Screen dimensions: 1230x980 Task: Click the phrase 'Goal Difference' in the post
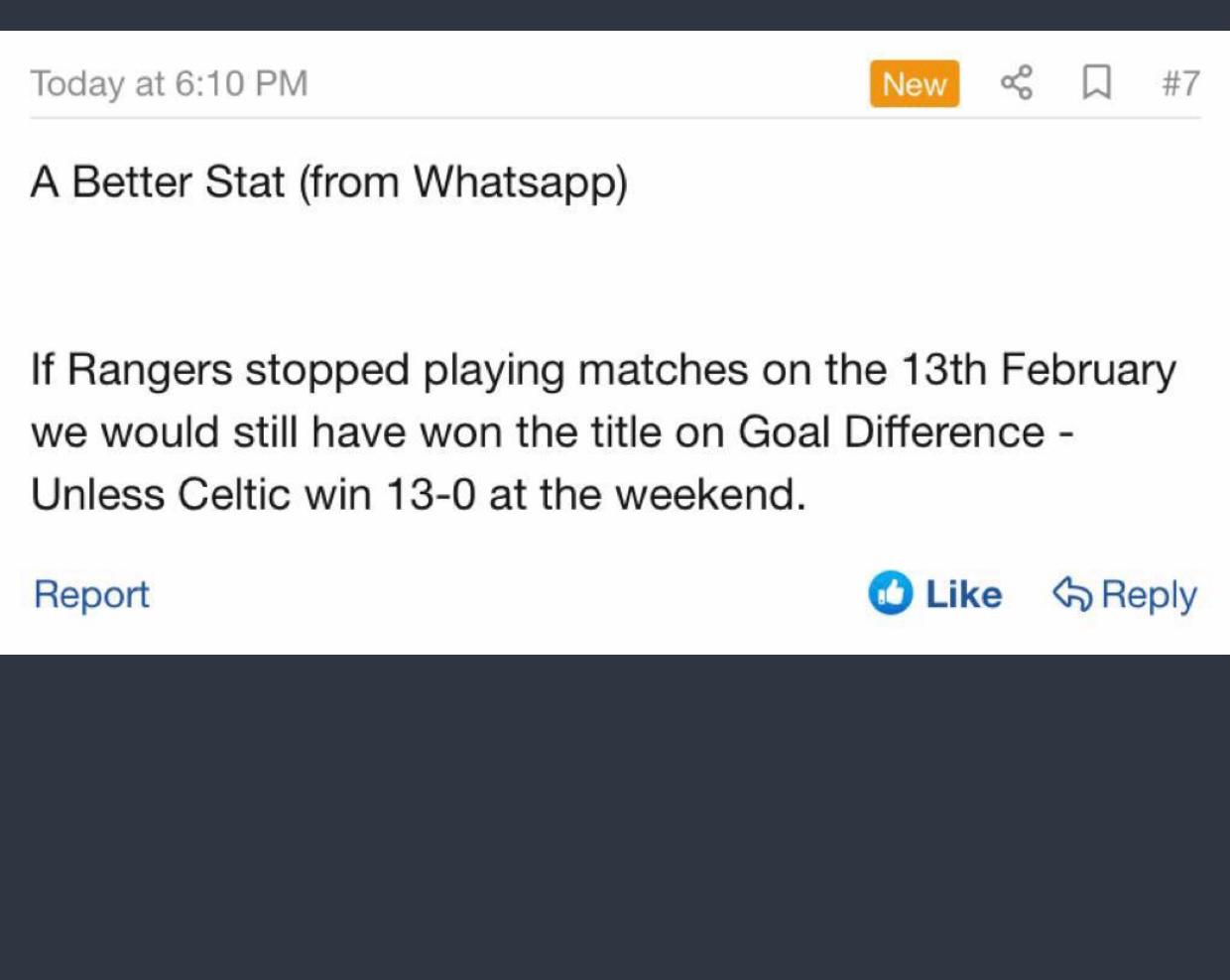(891, 432)
